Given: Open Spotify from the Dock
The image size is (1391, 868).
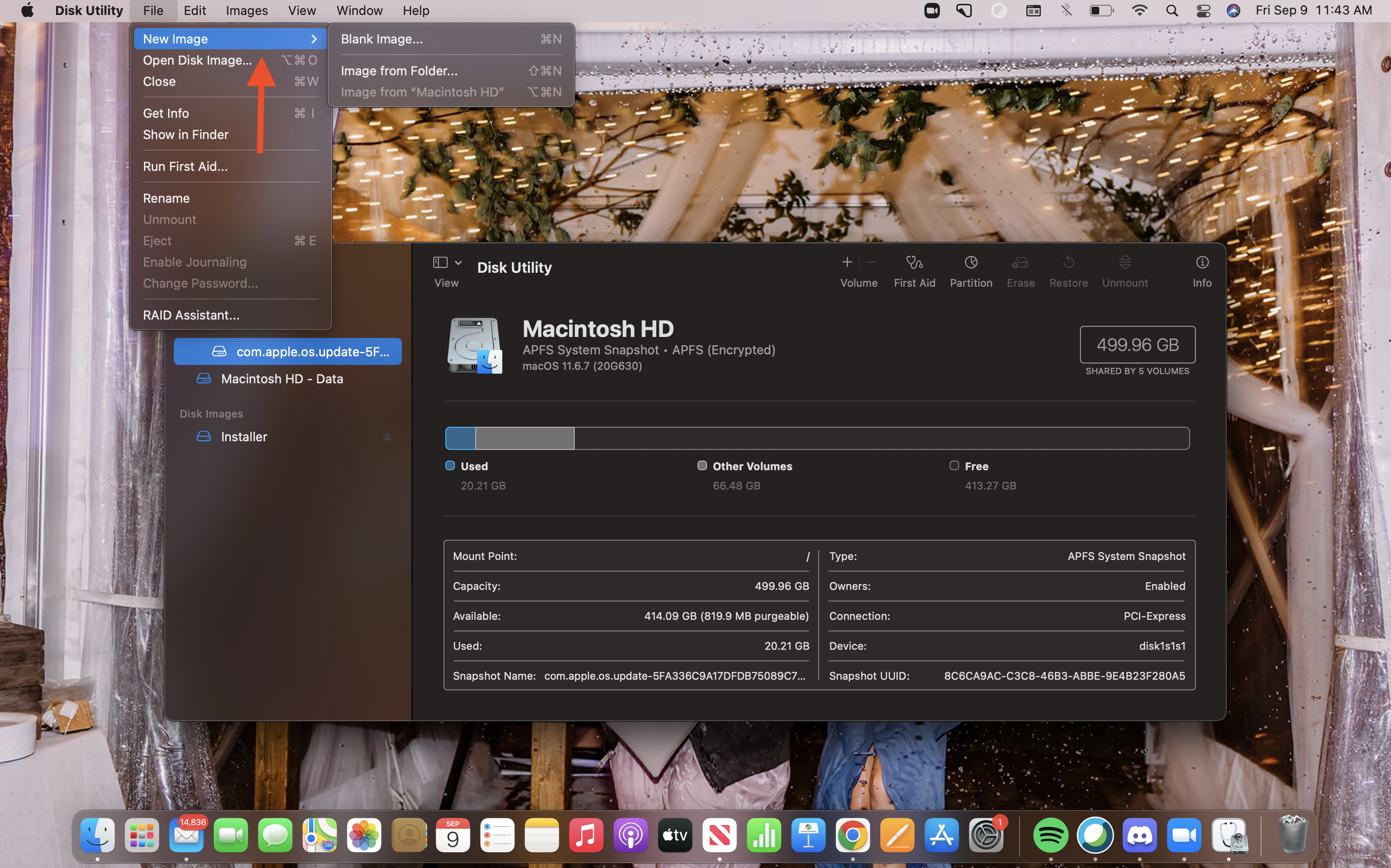Looking at the screenshot, I should [x=1050, y=835].
